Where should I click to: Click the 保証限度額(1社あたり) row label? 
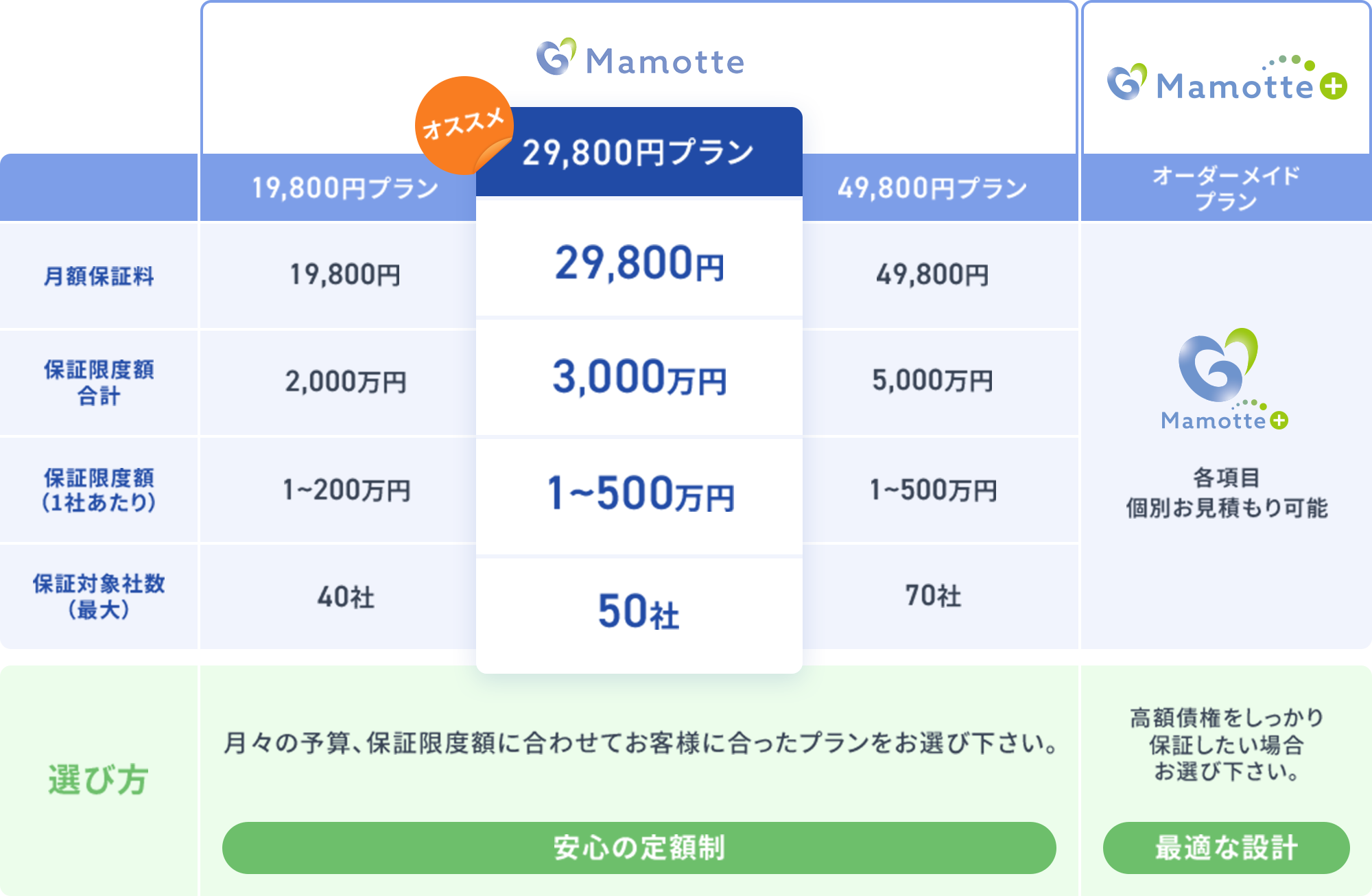pyautogui.click(x=99, y=490)
